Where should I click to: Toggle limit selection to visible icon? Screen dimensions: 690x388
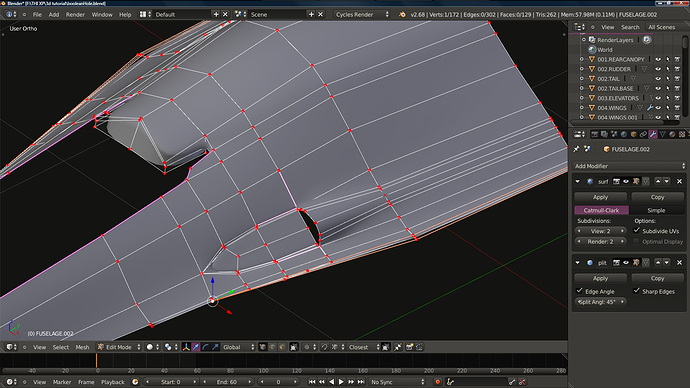click(x=294, y=347)
